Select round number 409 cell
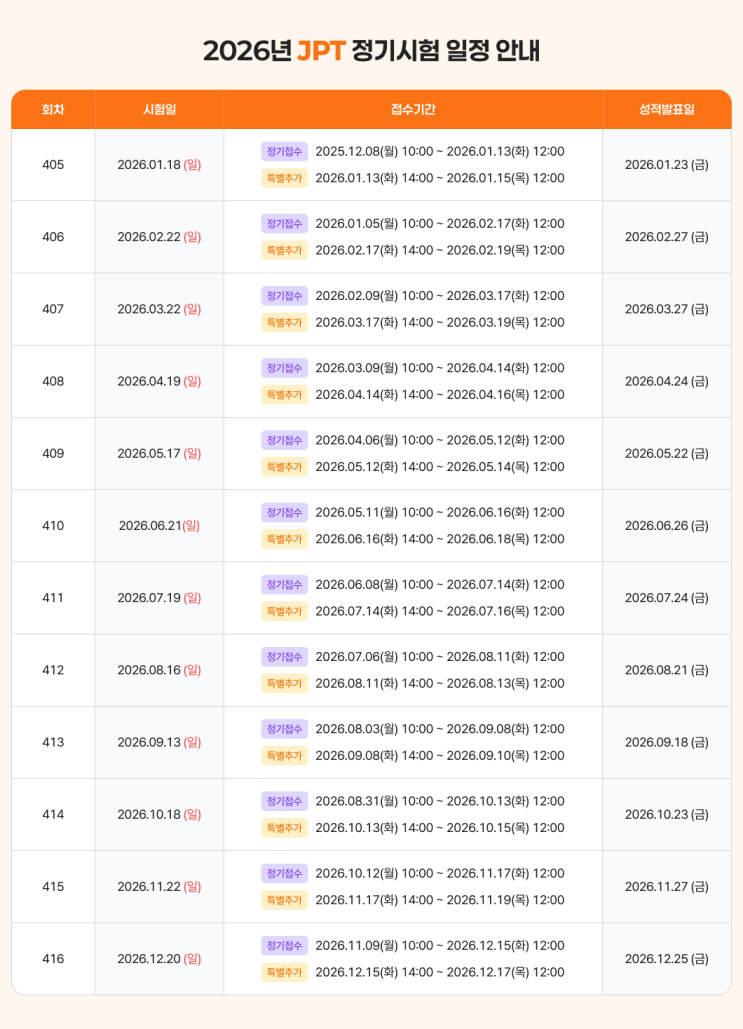This screenshot has width=743, height=1029. pos(53,453)
